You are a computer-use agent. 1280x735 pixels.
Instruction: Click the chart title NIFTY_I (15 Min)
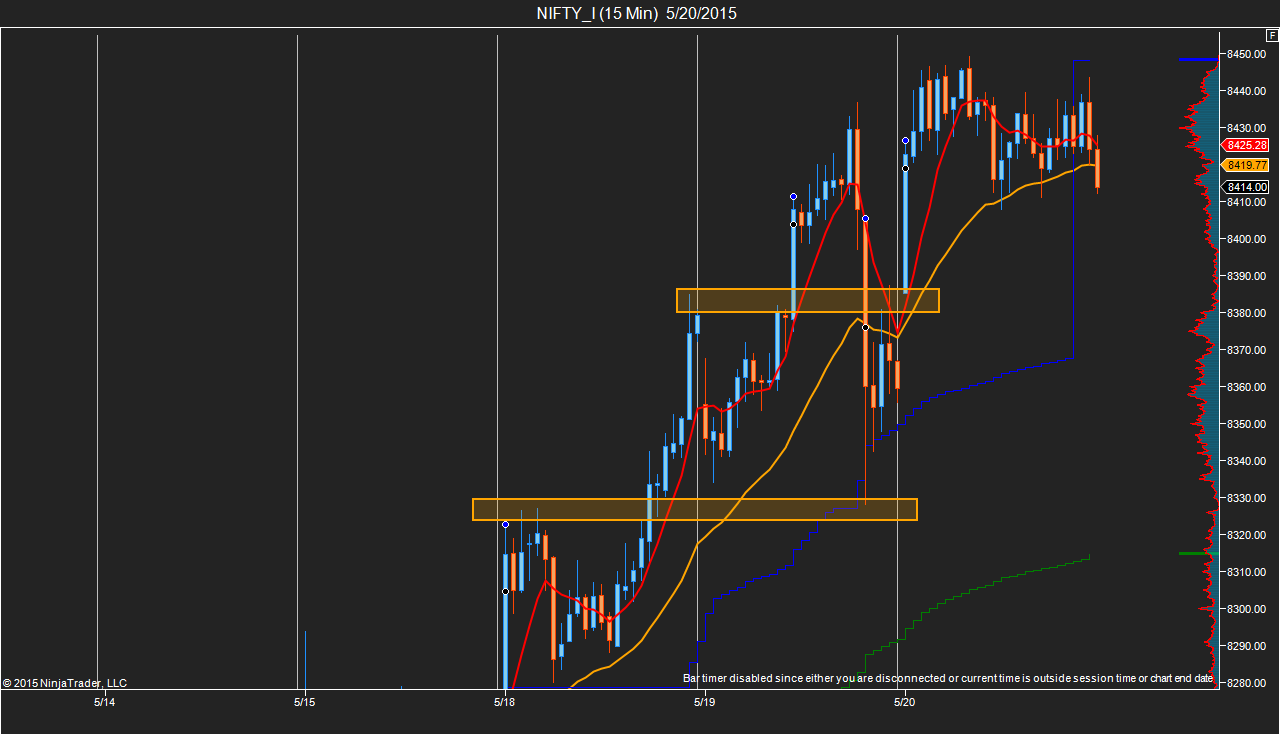598,13
